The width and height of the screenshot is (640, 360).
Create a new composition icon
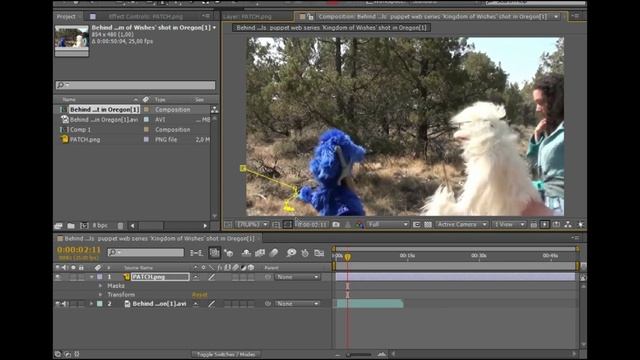[x=84, y=226]
